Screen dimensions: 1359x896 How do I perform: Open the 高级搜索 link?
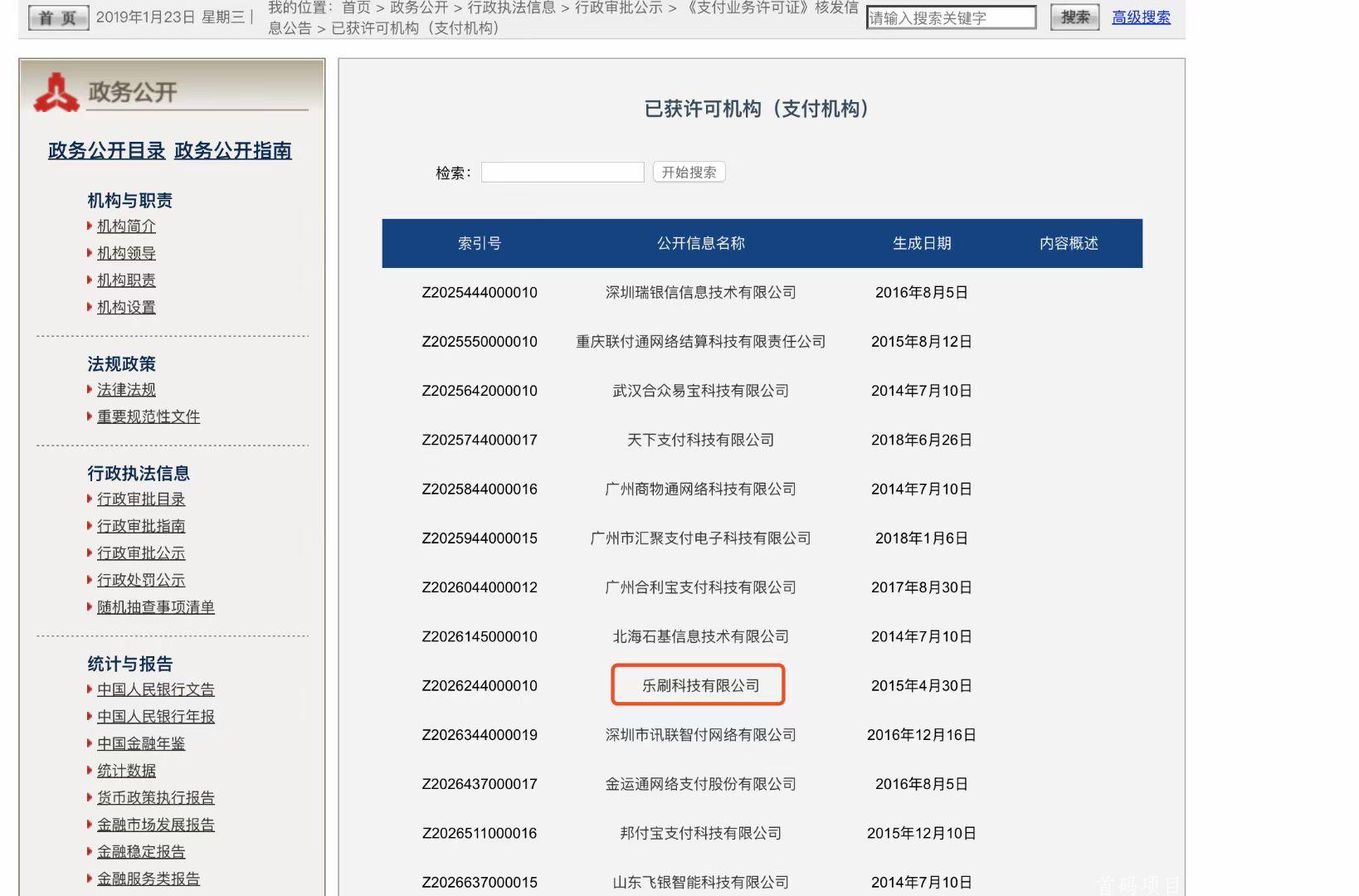coord(1141,17)
